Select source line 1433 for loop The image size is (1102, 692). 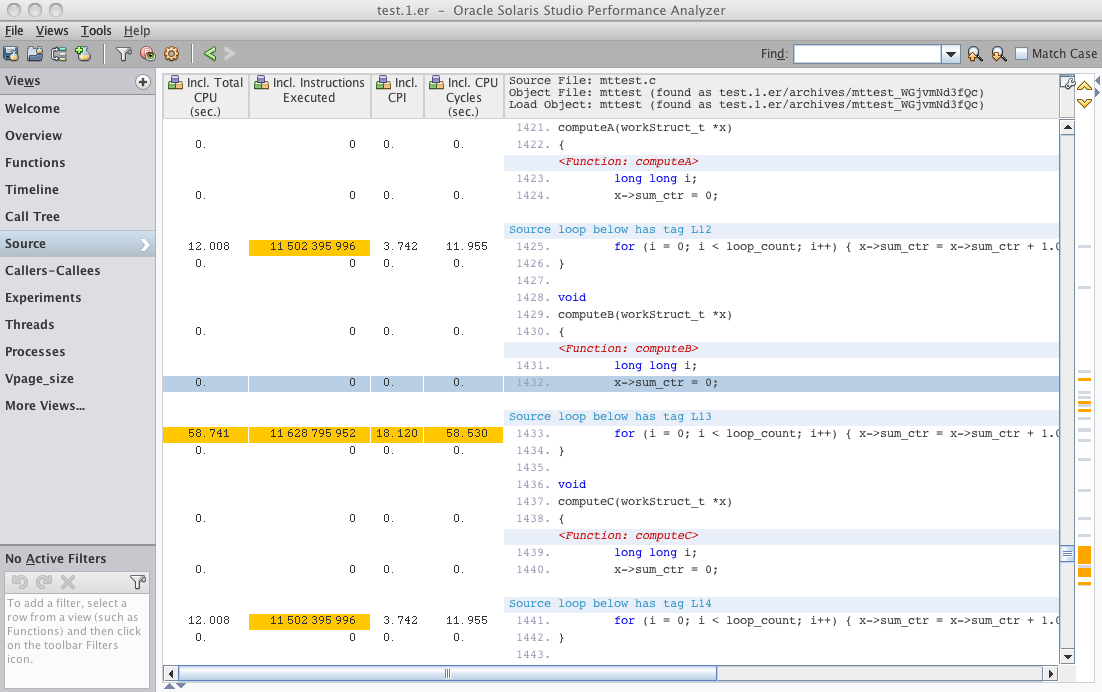(x=782, y=433)
